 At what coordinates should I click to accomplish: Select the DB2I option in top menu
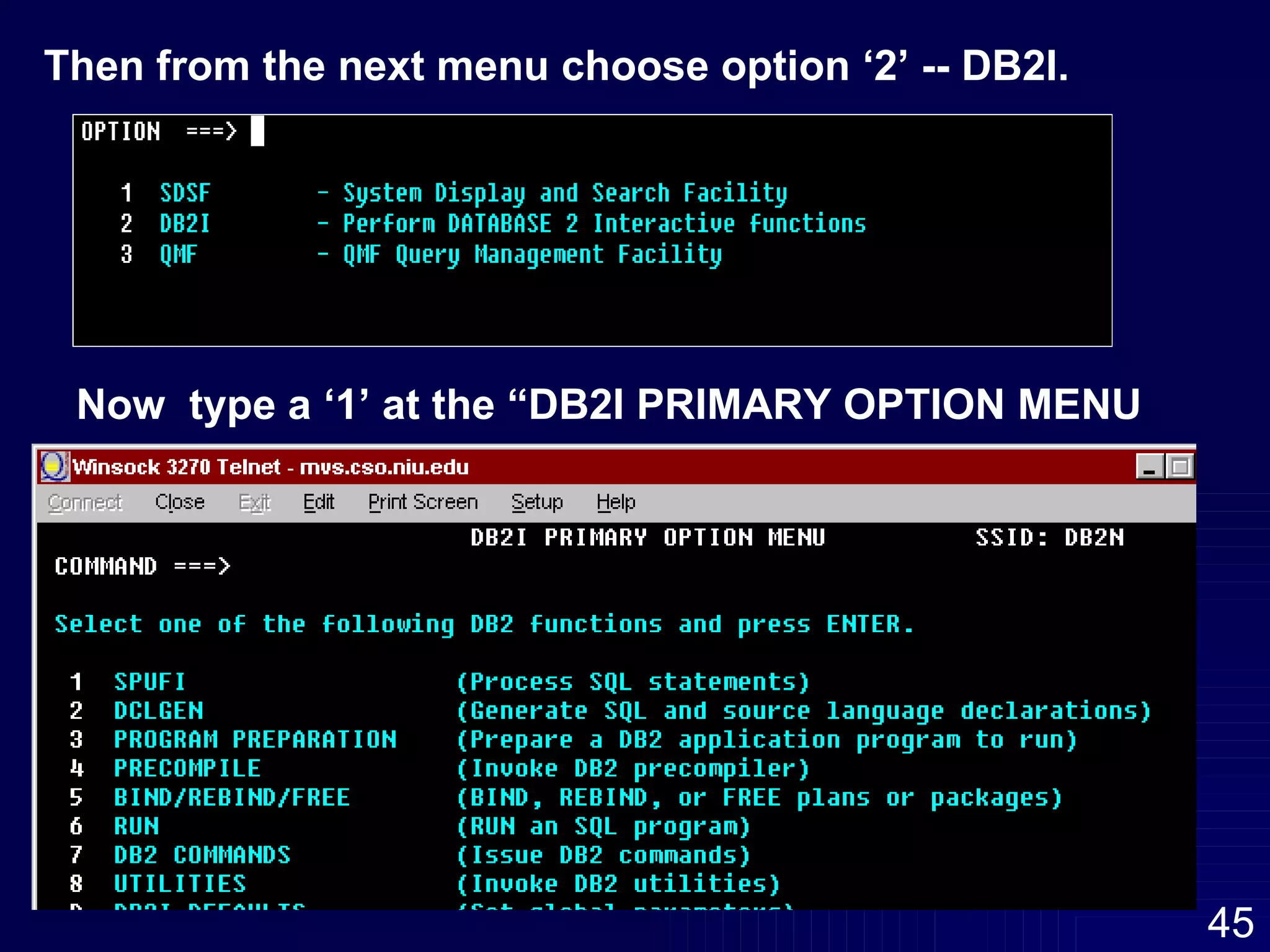494,224
